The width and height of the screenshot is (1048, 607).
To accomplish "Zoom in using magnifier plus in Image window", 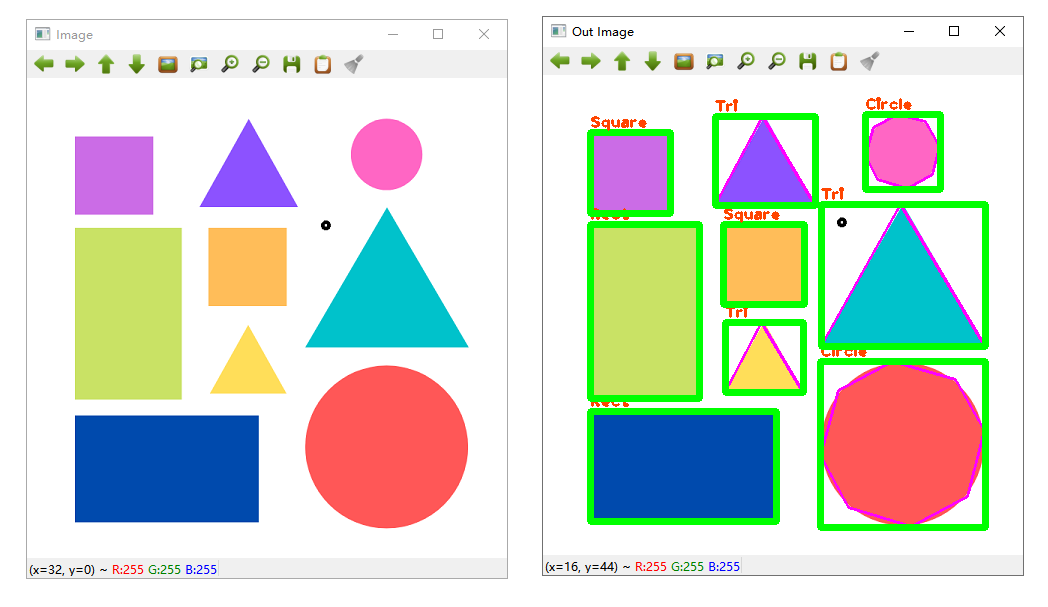I will point(230,64).
